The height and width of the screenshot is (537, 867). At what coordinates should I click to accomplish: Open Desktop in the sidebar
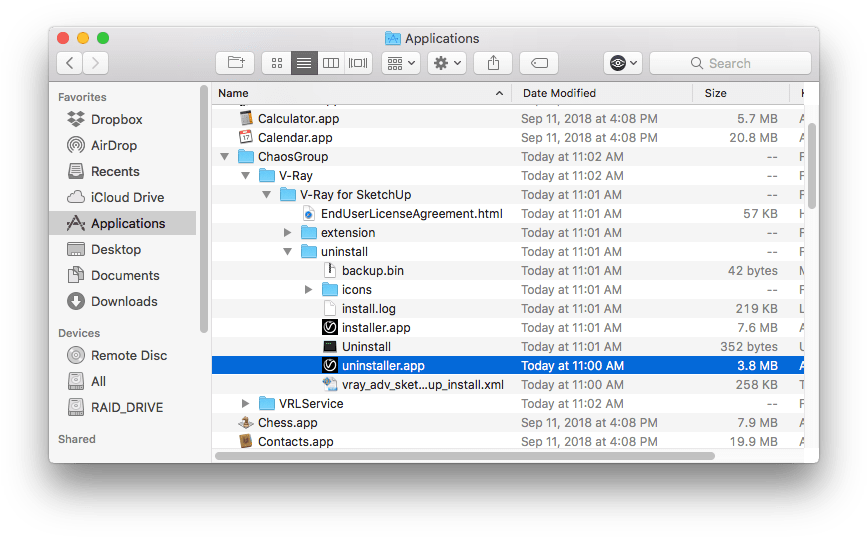pyautogui.click(x=116, y=249)
